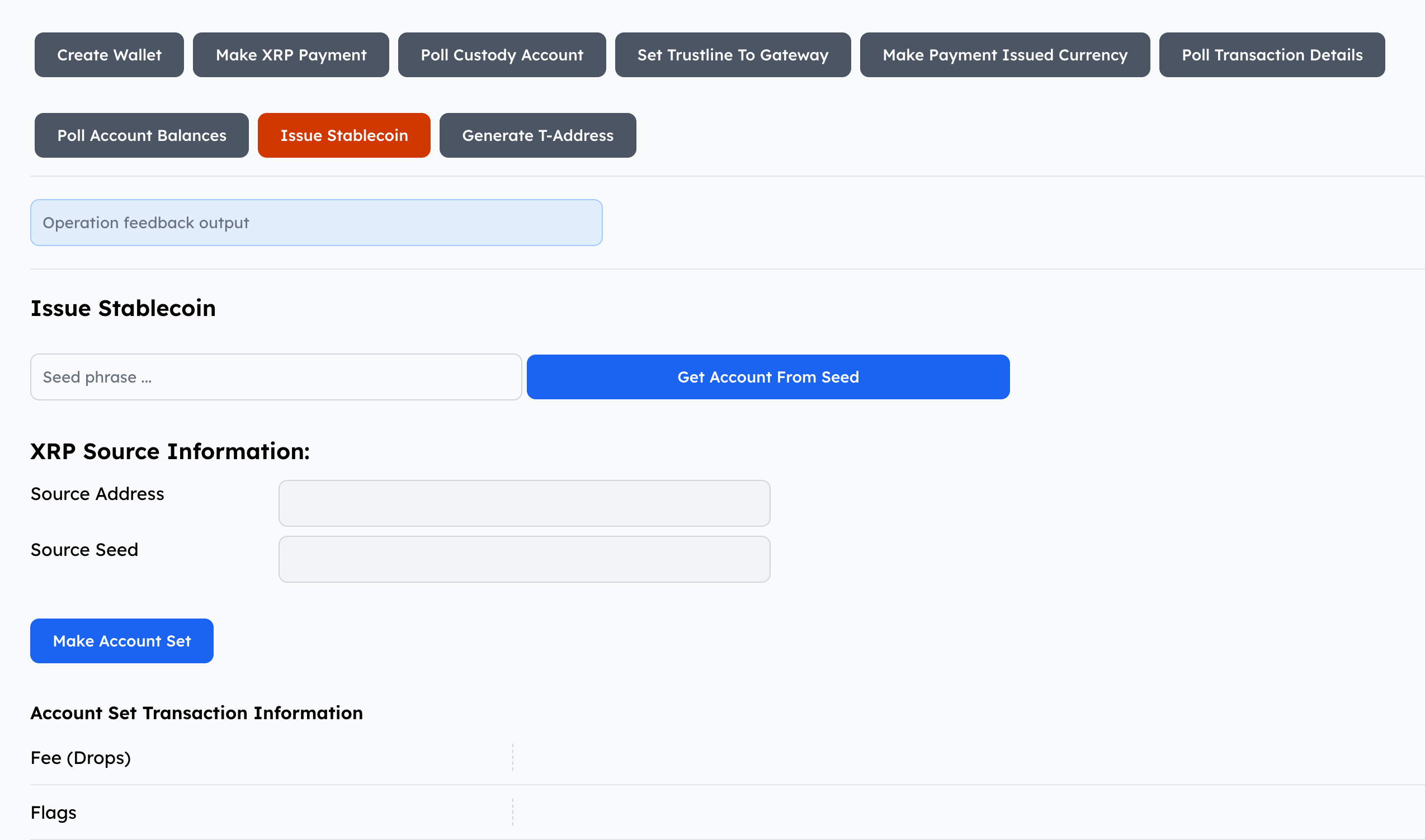Click the Operation feedback output box
Image resolution: width=1425 pixels, height=840 pixels.
click(316, 223)
